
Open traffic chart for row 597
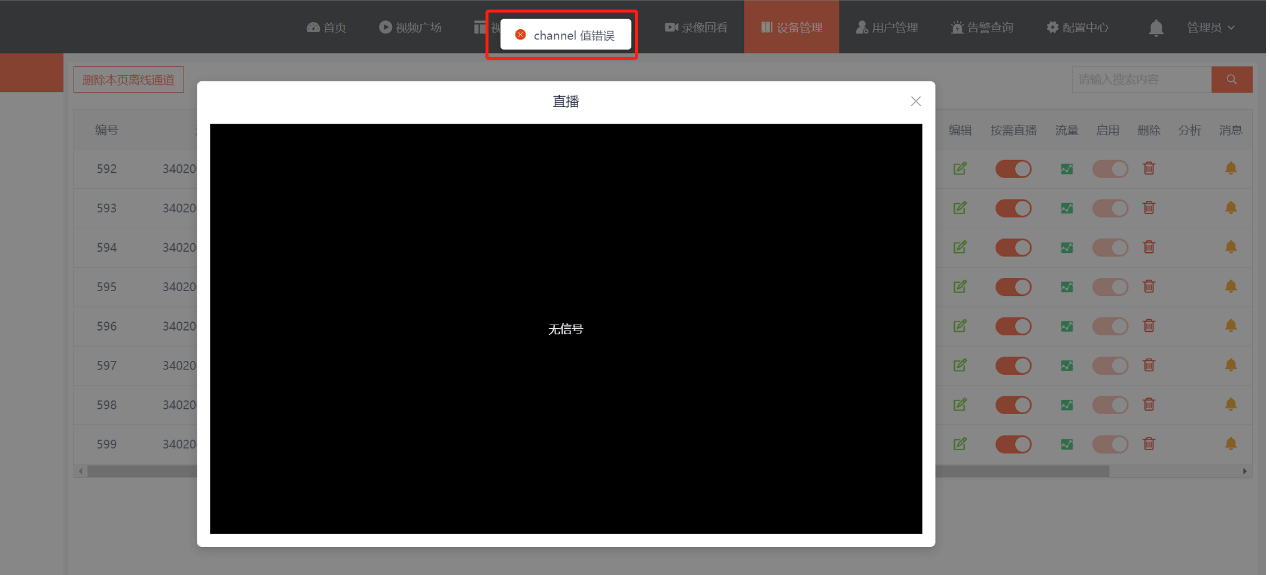pos(1067,365)
